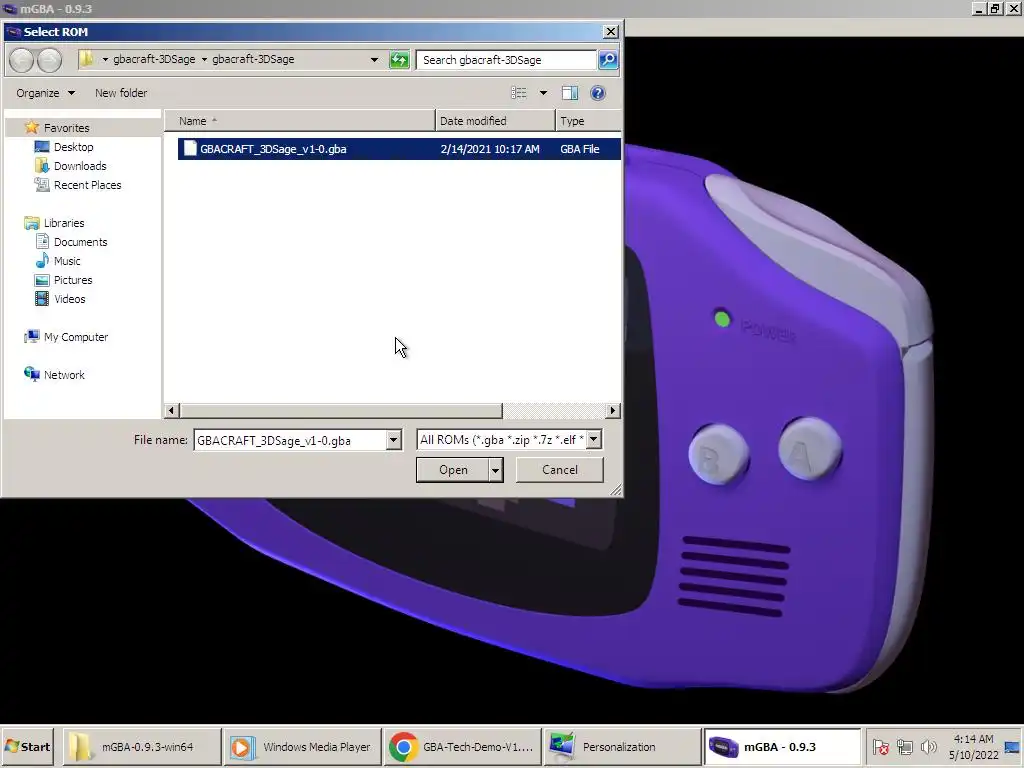The height and width of the screenshot is (768, 1024).
Task: Sort files by Date modified column
Action: pyautogui.click(x=495, y=121)
